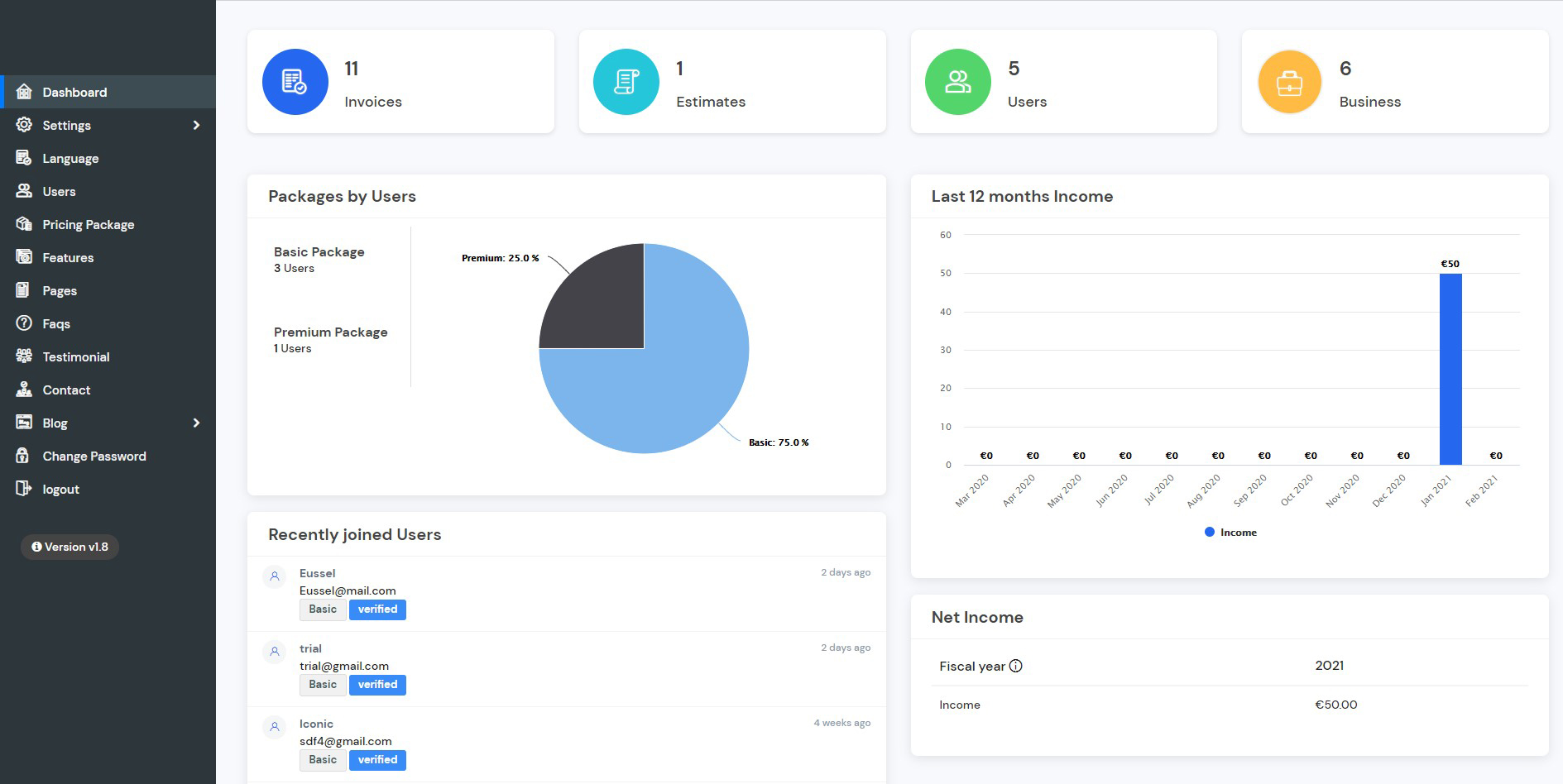This screenshot has height=784, width=1563.
Task: Click Eussel's user avatar icon
Action: click(x=275, y=576)
